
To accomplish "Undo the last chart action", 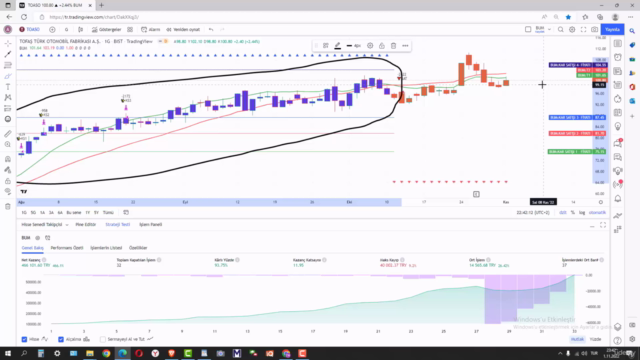I will click(x=211, y=29).
